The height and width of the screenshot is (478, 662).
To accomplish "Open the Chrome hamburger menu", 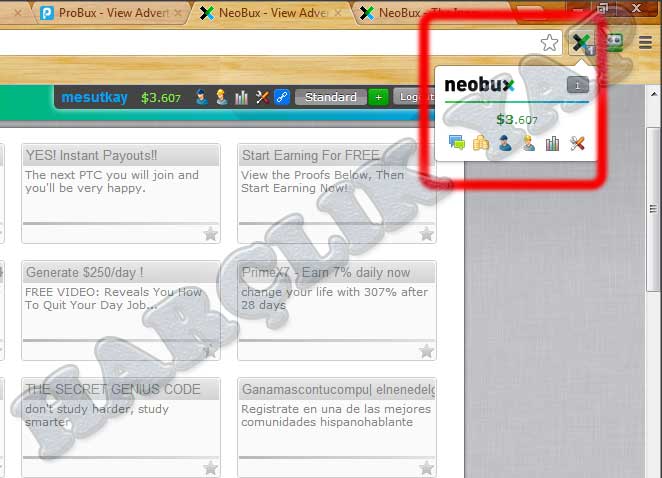I will coord(645,43).
